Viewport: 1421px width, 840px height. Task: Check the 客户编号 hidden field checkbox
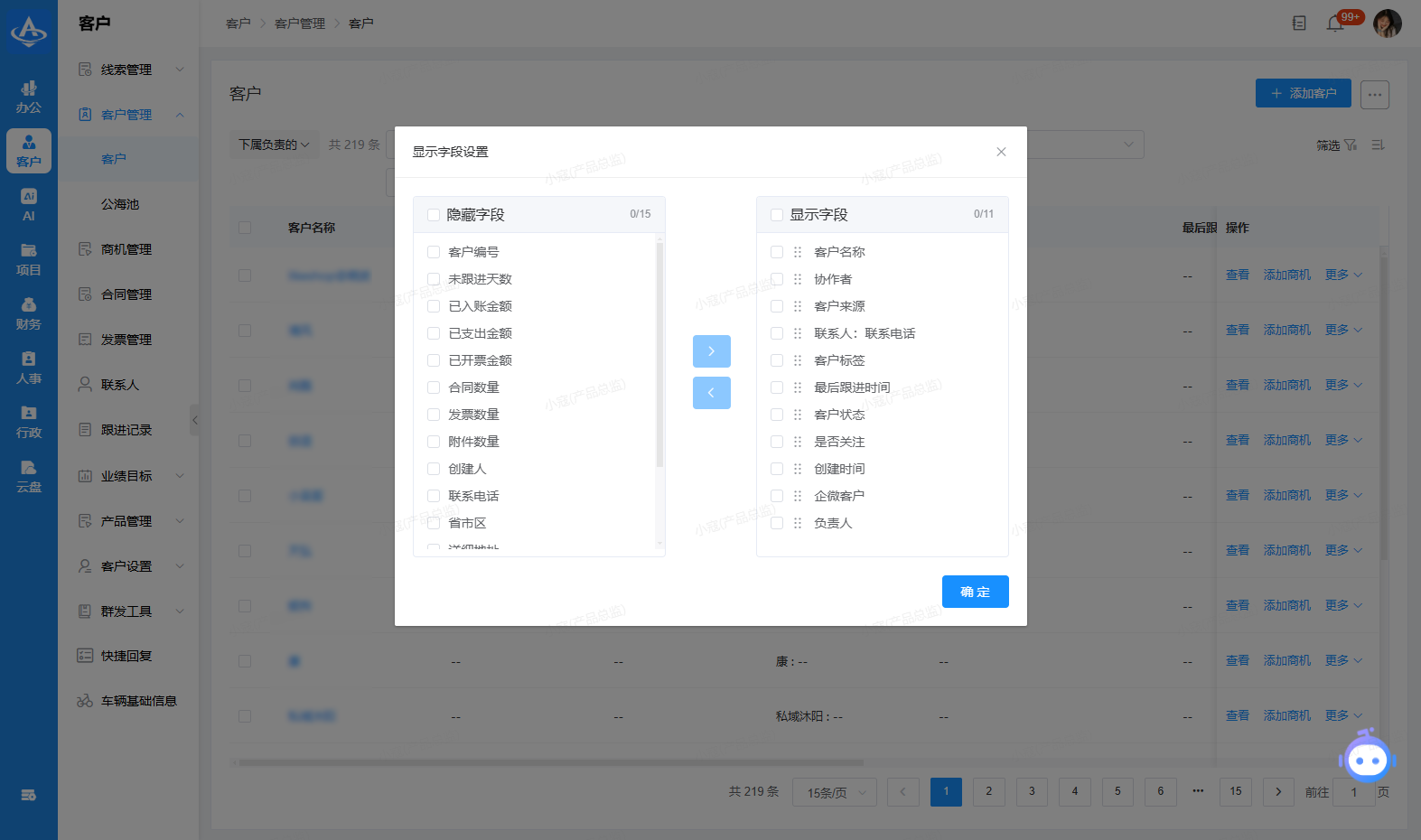click(x=434, y=252)
